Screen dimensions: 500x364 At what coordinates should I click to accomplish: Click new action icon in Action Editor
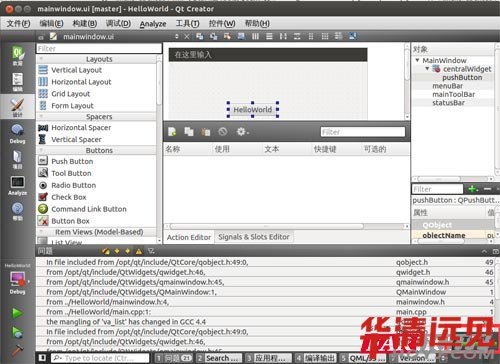[x=172, y=132]
